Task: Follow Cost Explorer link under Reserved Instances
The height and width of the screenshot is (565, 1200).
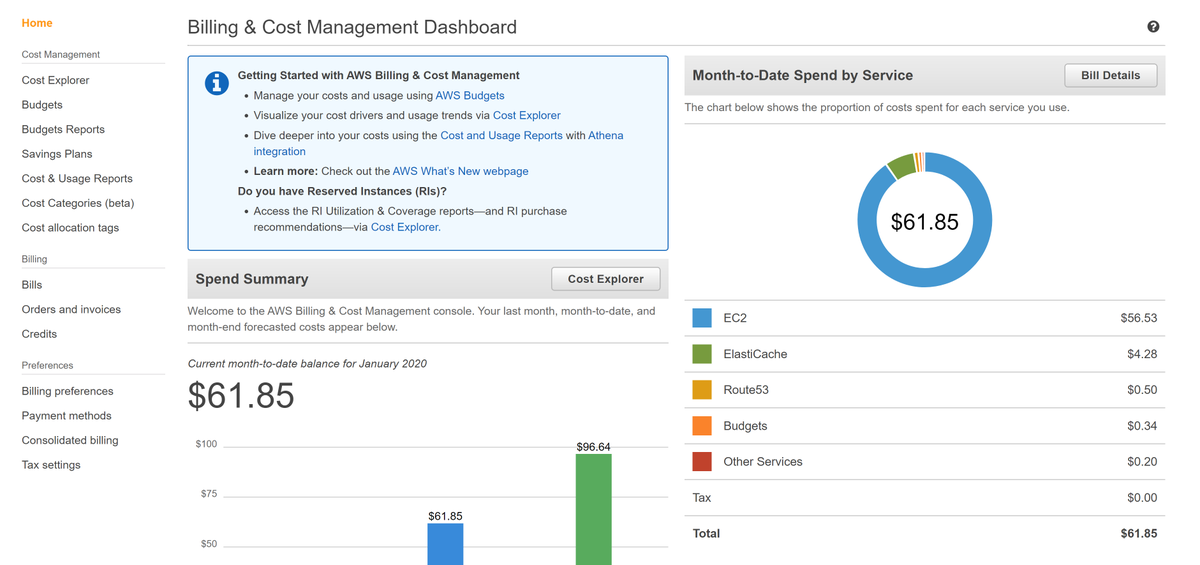Action: 406,227
